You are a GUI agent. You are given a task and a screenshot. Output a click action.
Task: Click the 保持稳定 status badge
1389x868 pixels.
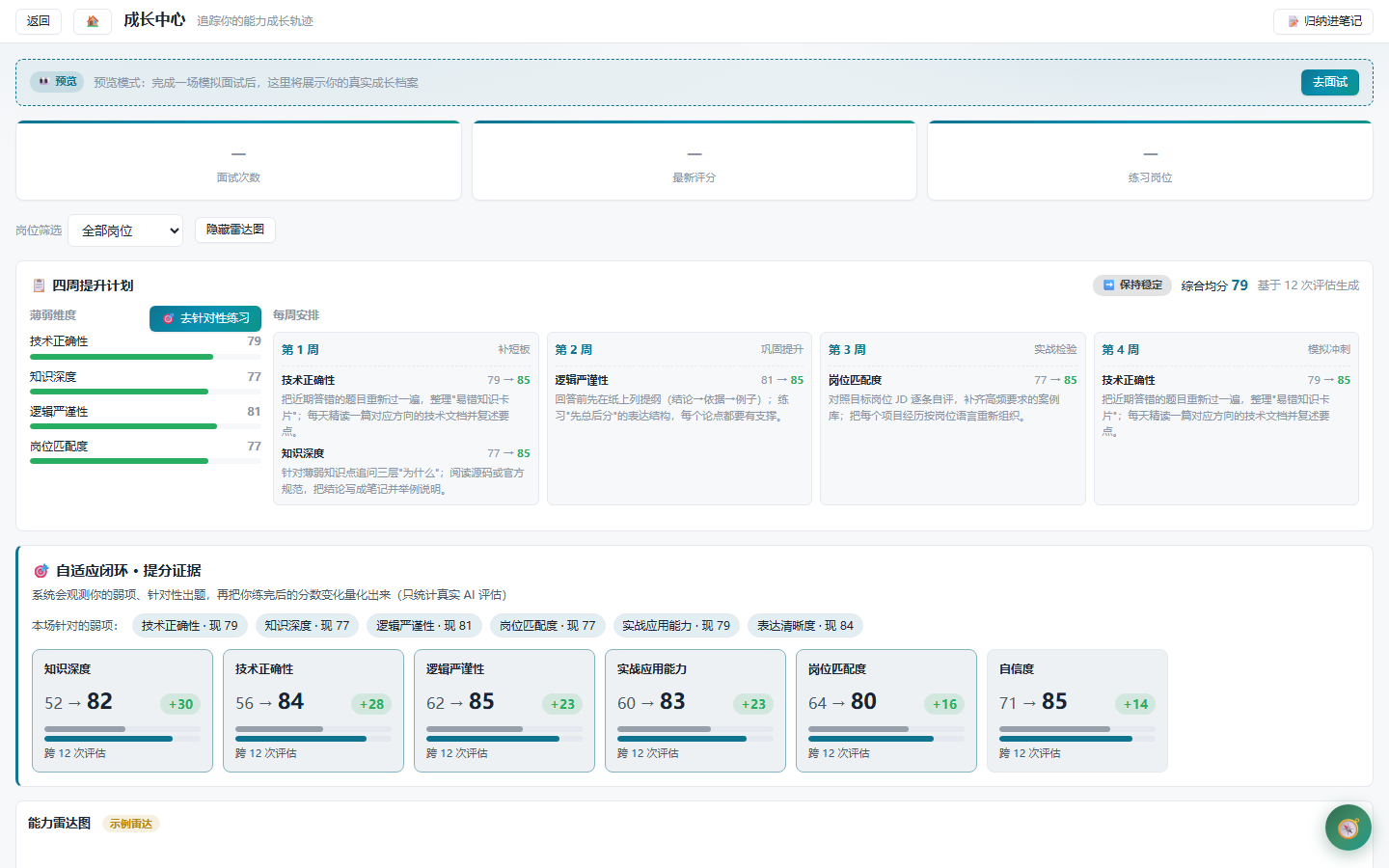(1132, 285)
